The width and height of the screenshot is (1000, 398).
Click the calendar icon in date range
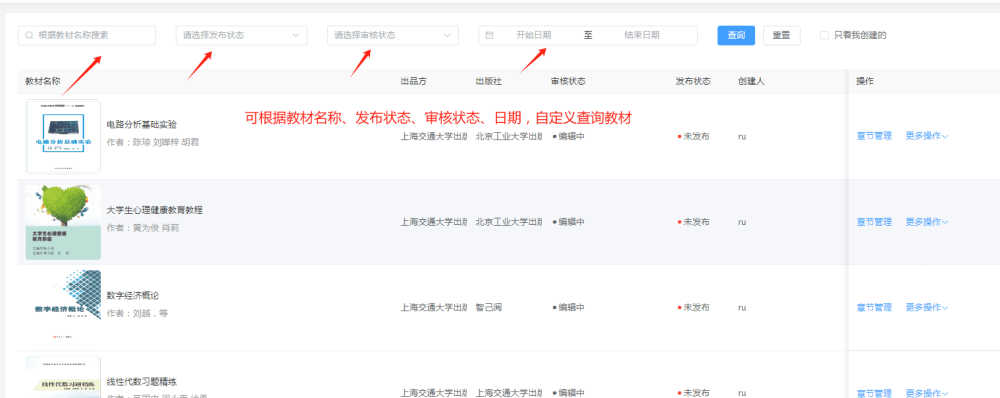[489, 36]
